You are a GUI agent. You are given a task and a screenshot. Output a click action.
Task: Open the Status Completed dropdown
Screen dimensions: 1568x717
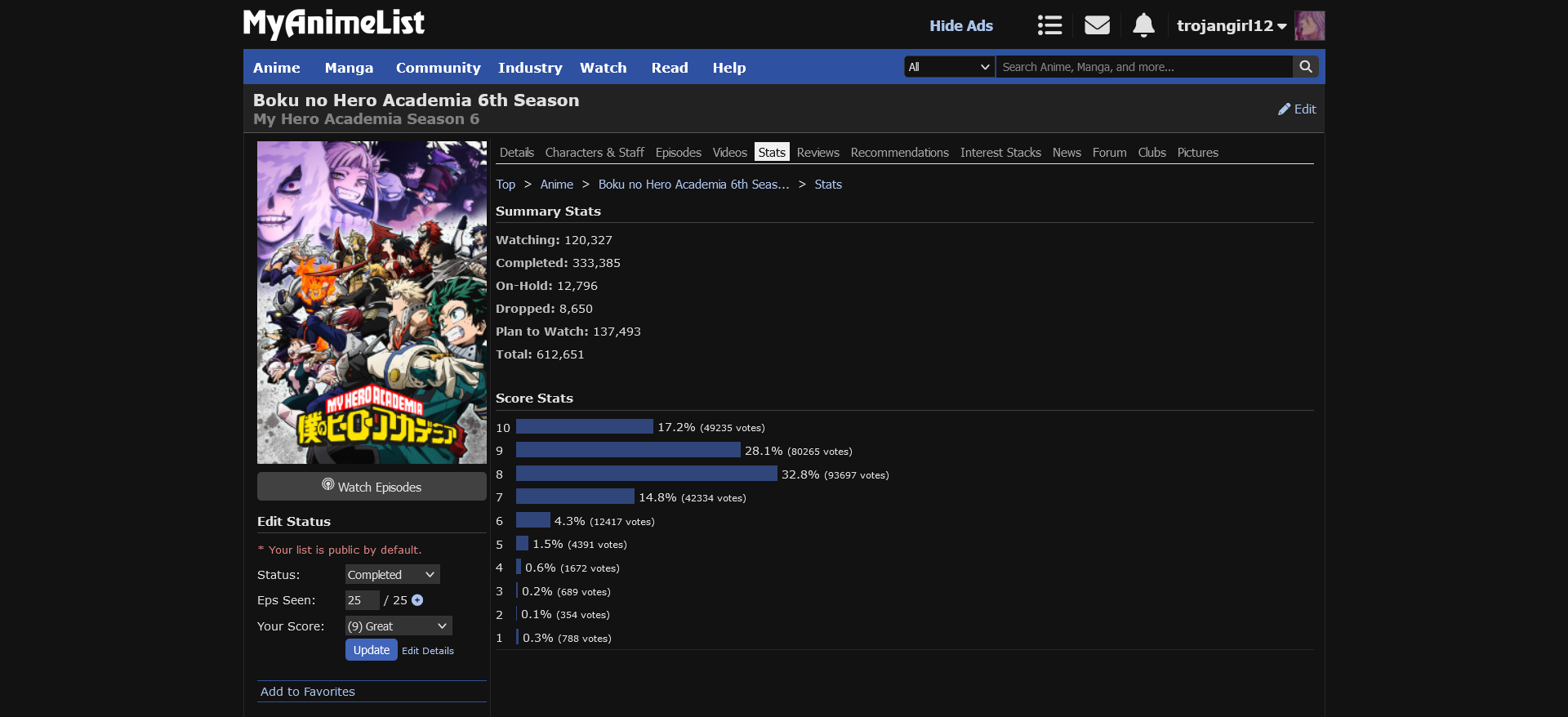pos(392,575)
